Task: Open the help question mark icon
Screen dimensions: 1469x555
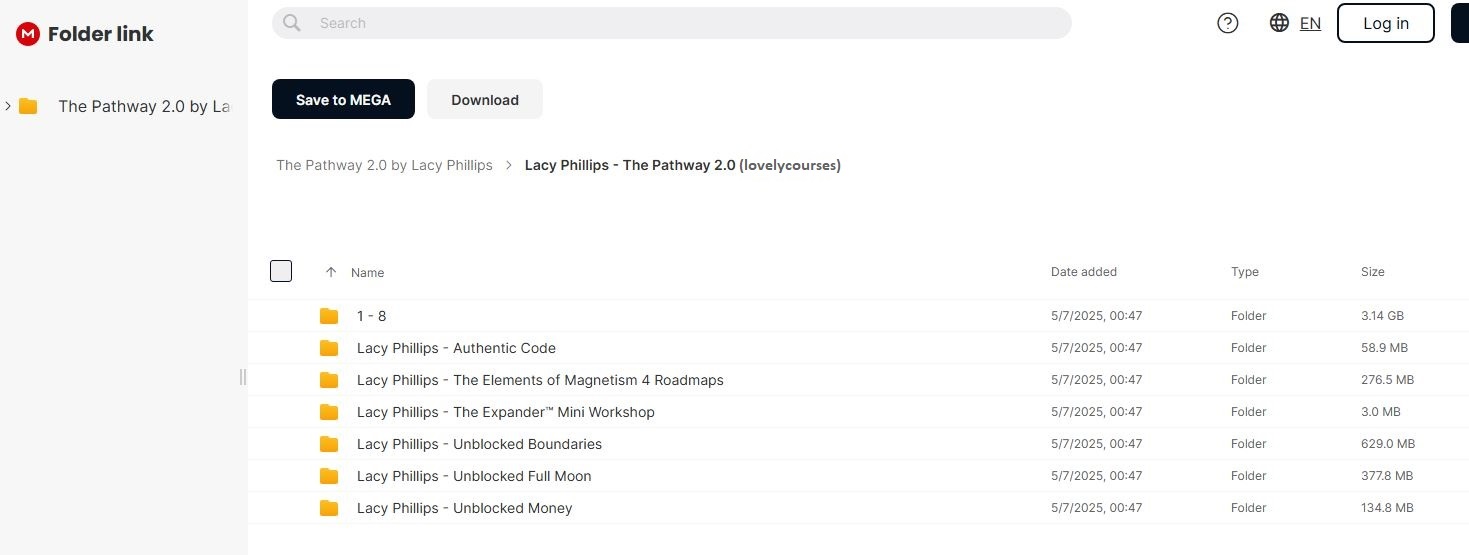Action: [x=1228, y=23]
